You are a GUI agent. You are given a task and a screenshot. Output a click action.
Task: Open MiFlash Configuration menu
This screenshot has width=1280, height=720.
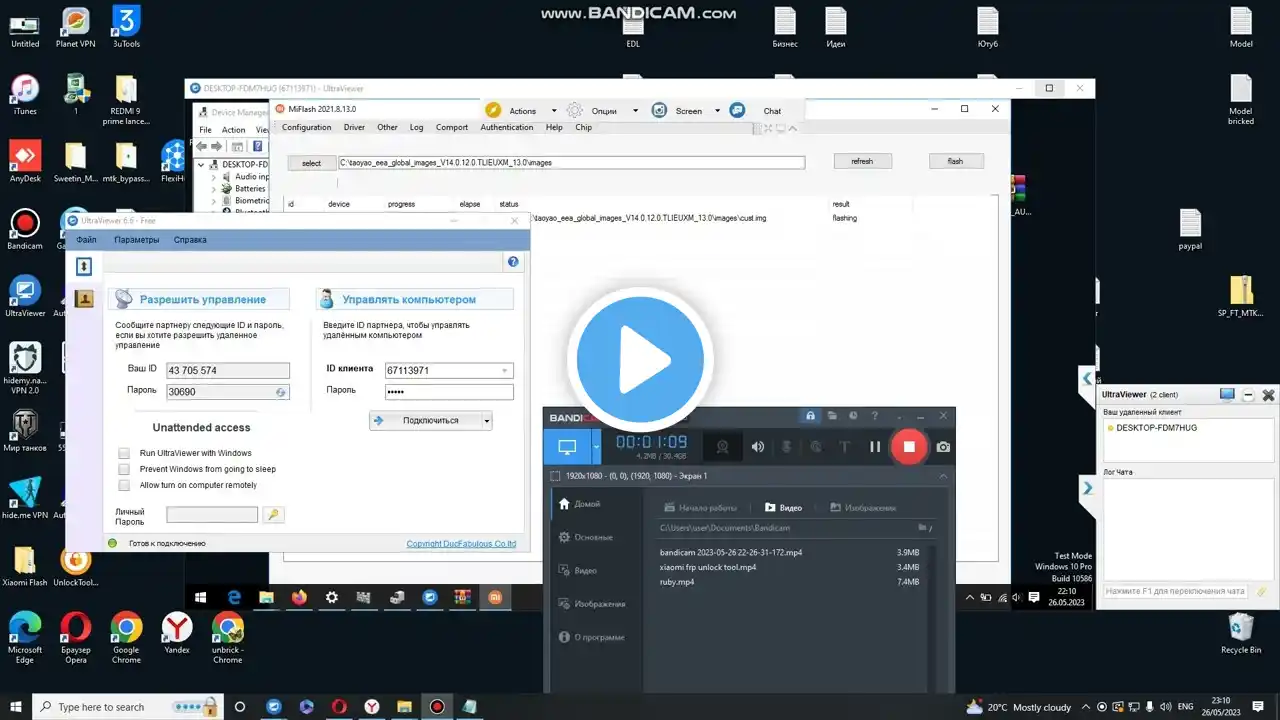coord(306,127)
